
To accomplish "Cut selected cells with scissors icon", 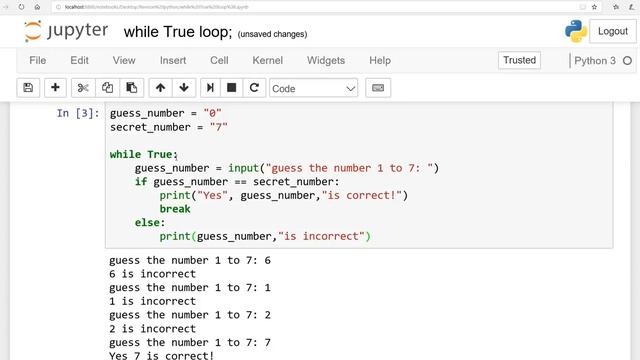I will pyautogui.click(x=83, y=88).
